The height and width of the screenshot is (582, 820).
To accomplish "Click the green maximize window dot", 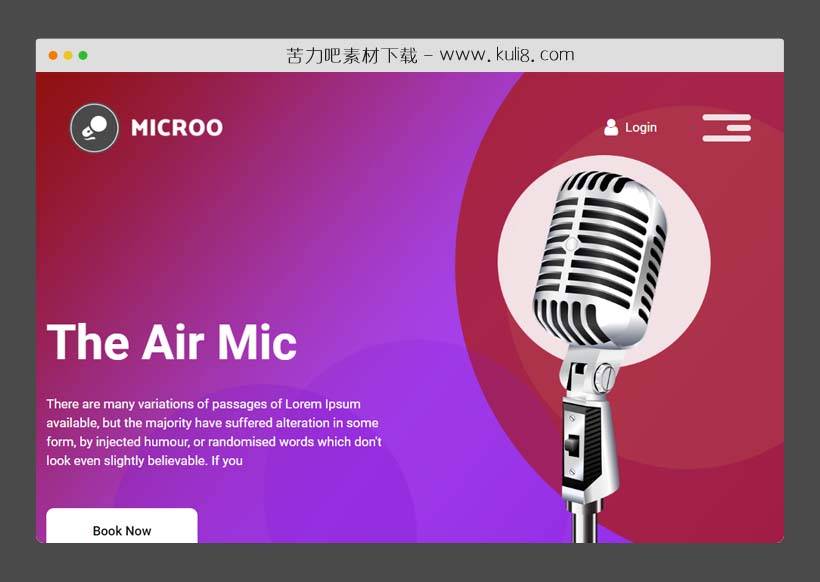I will pos(83,55).
